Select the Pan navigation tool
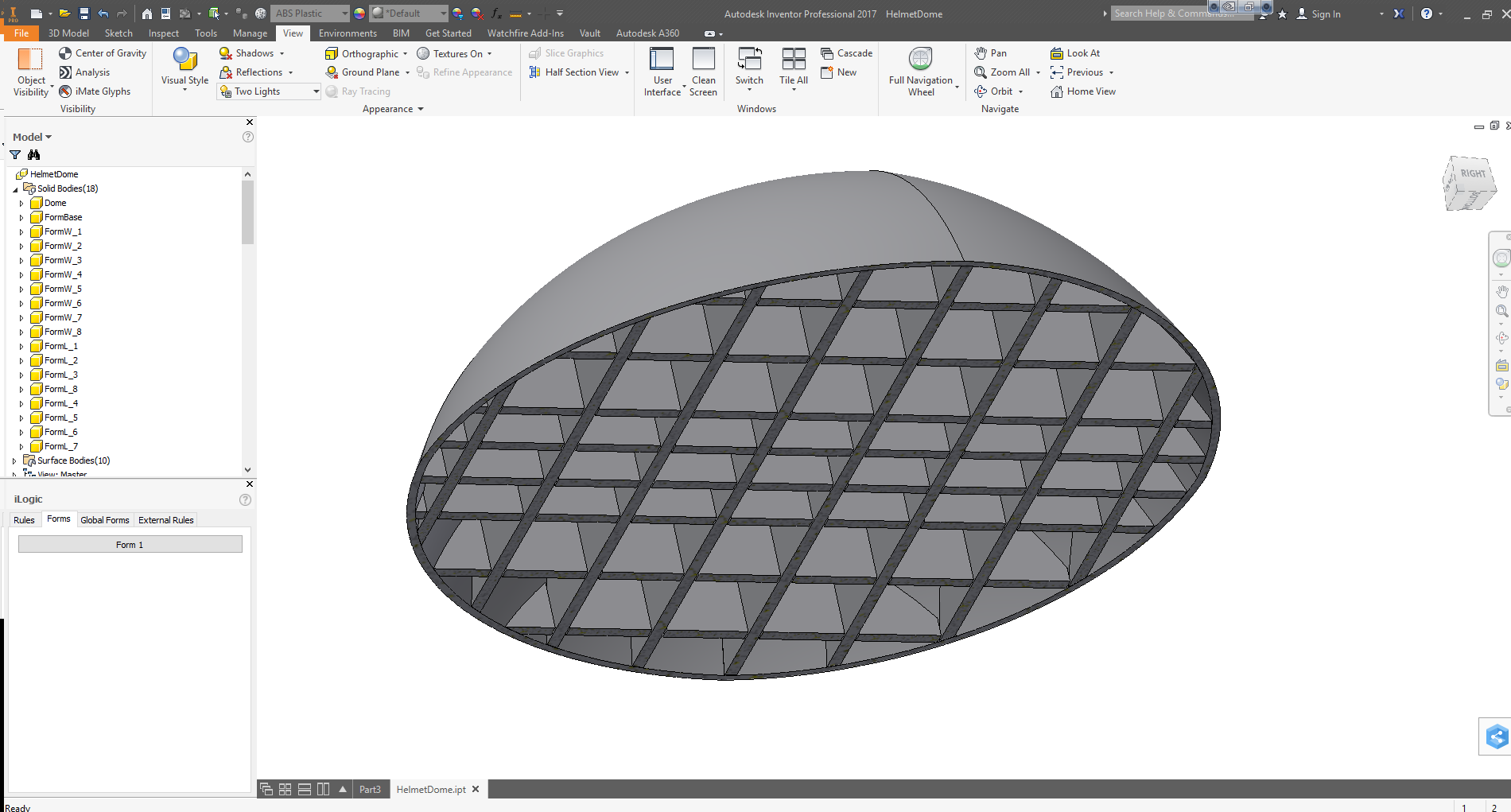Viewport: 1511px width, 812px height. click(990, 53)
